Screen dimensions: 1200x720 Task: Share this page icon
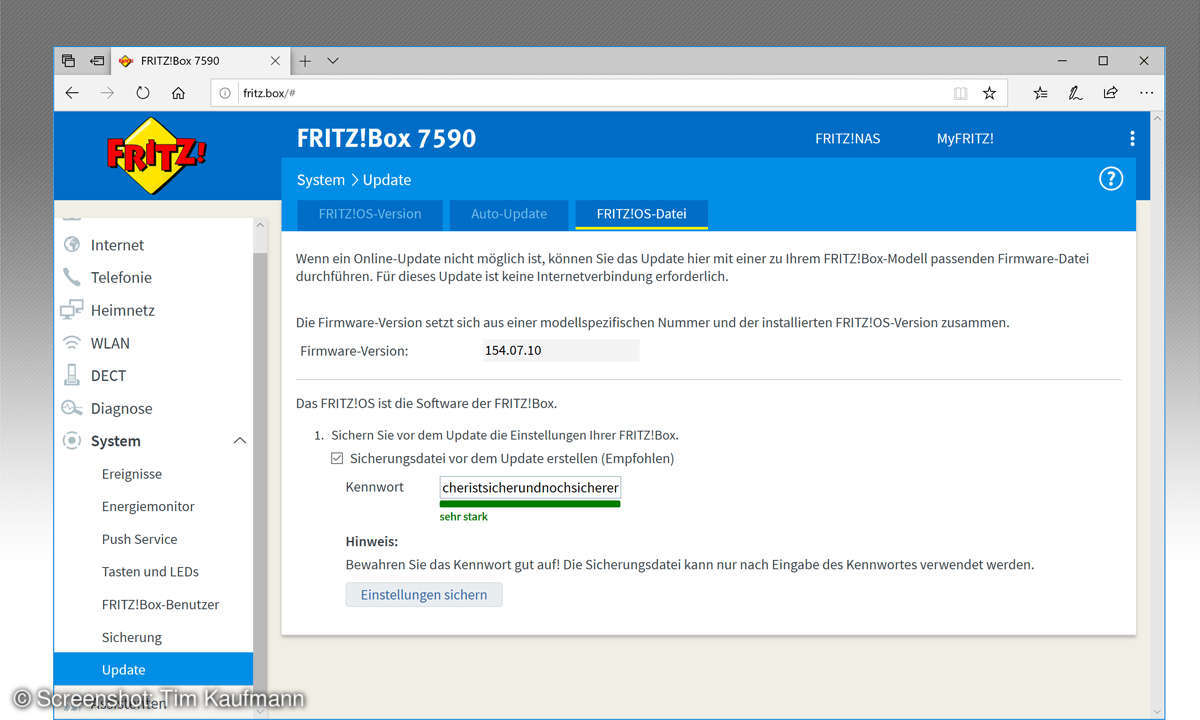[1110, 93]
